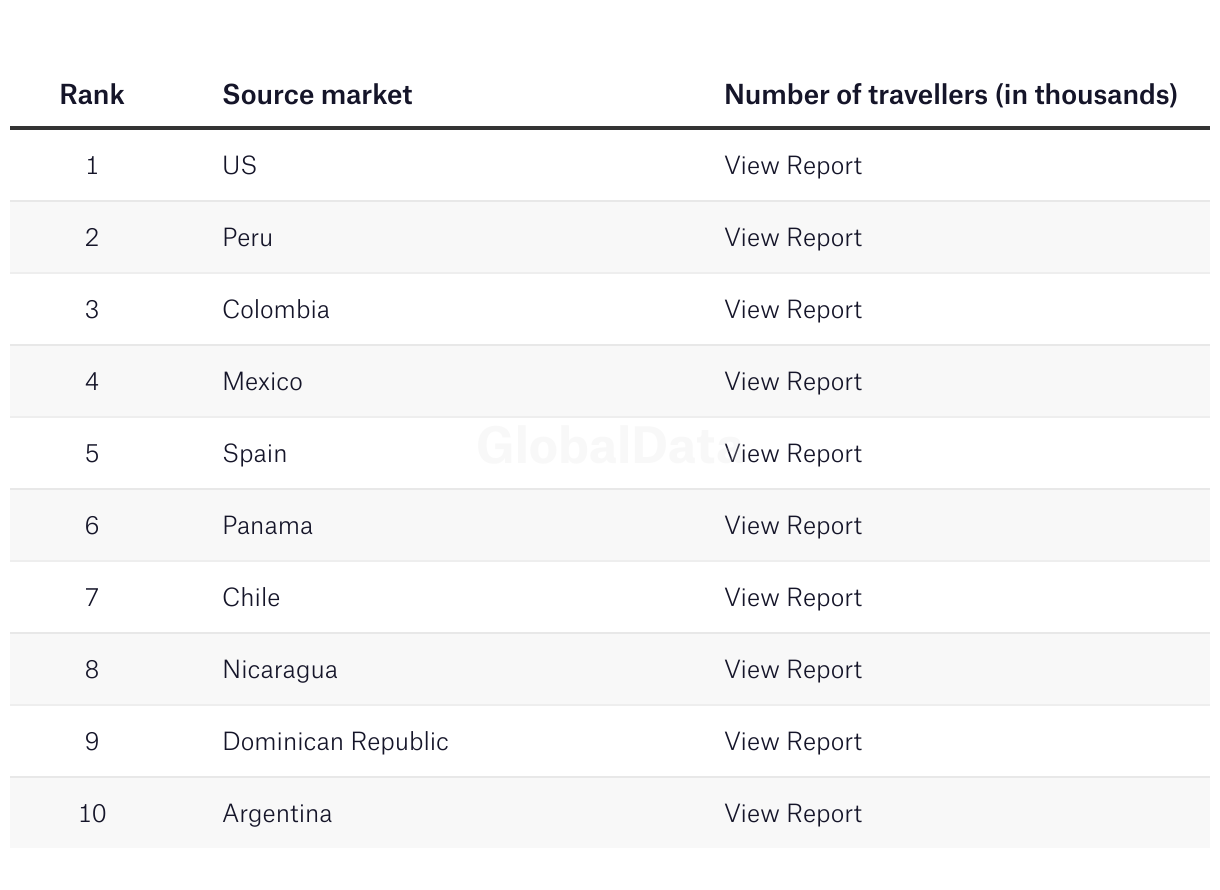Open View Report link for Chile
The height and width of the screenshot is (890, 1220).
793,597
